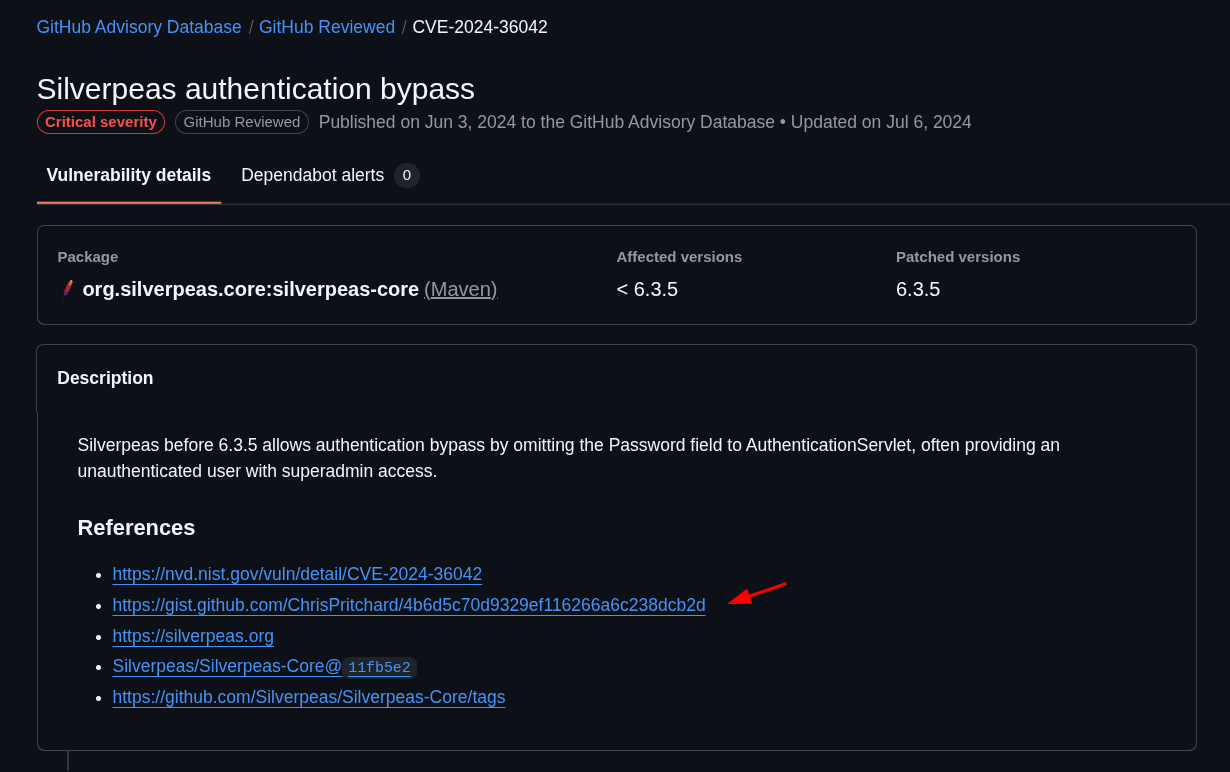Viewport: 1230px width, 772px height.
Task: Click the Dependabot alerts counter badge
Action: tap(406, 175)
